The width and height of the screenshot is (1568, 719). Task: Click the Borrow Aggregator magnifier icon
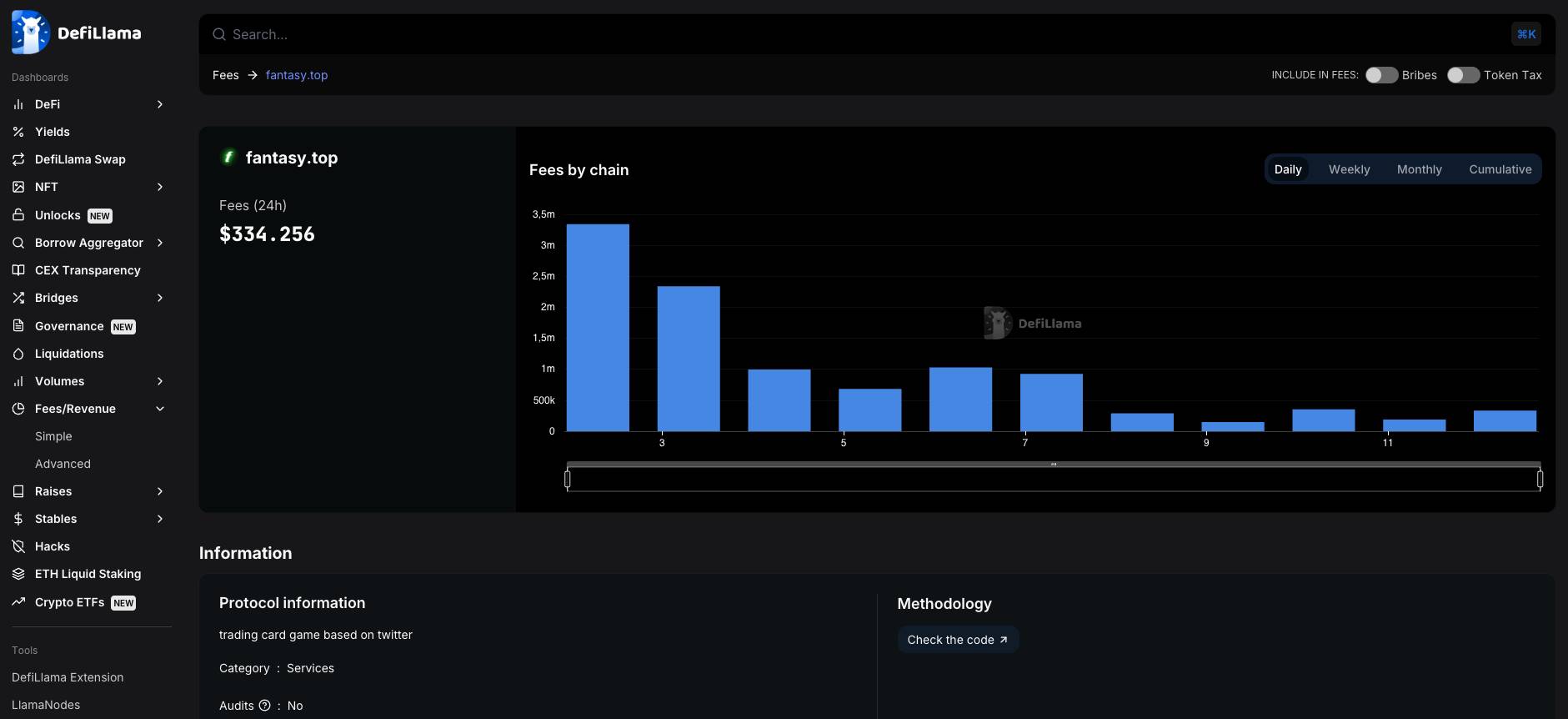[18, 243]
